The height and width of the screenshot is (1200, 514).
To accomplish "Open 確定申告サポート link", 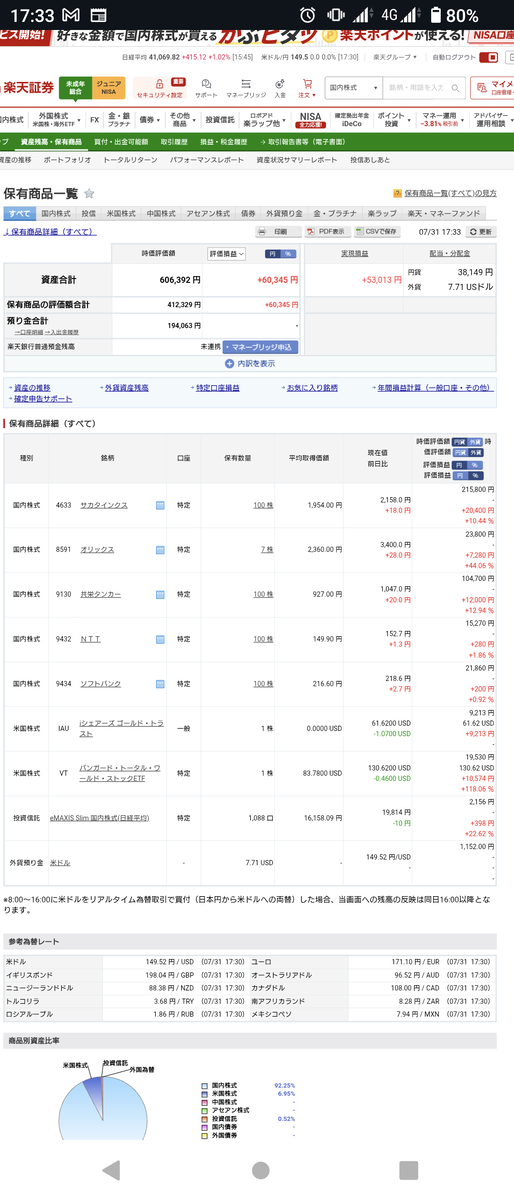I will coord(41,399).
